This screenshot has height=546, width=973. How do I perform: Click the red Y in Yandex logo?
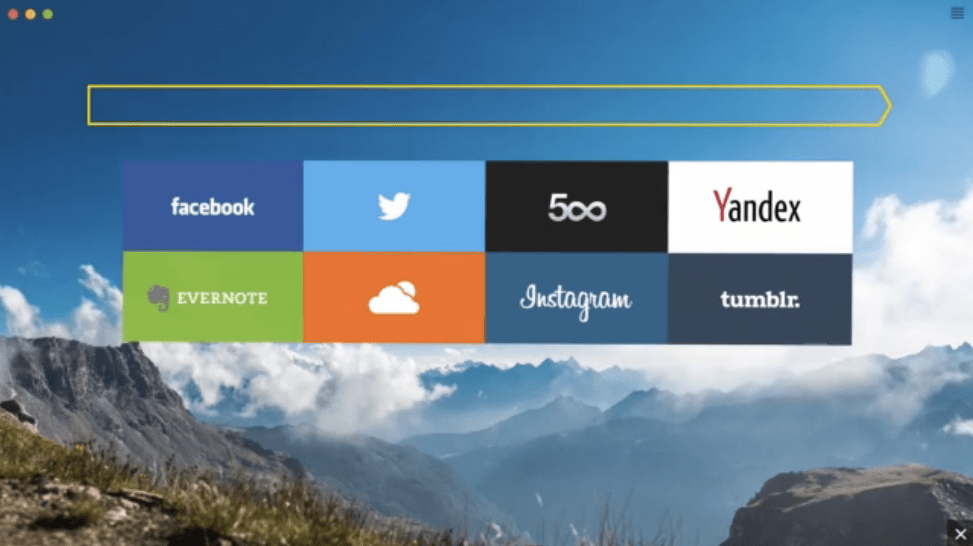coord(722,205)
